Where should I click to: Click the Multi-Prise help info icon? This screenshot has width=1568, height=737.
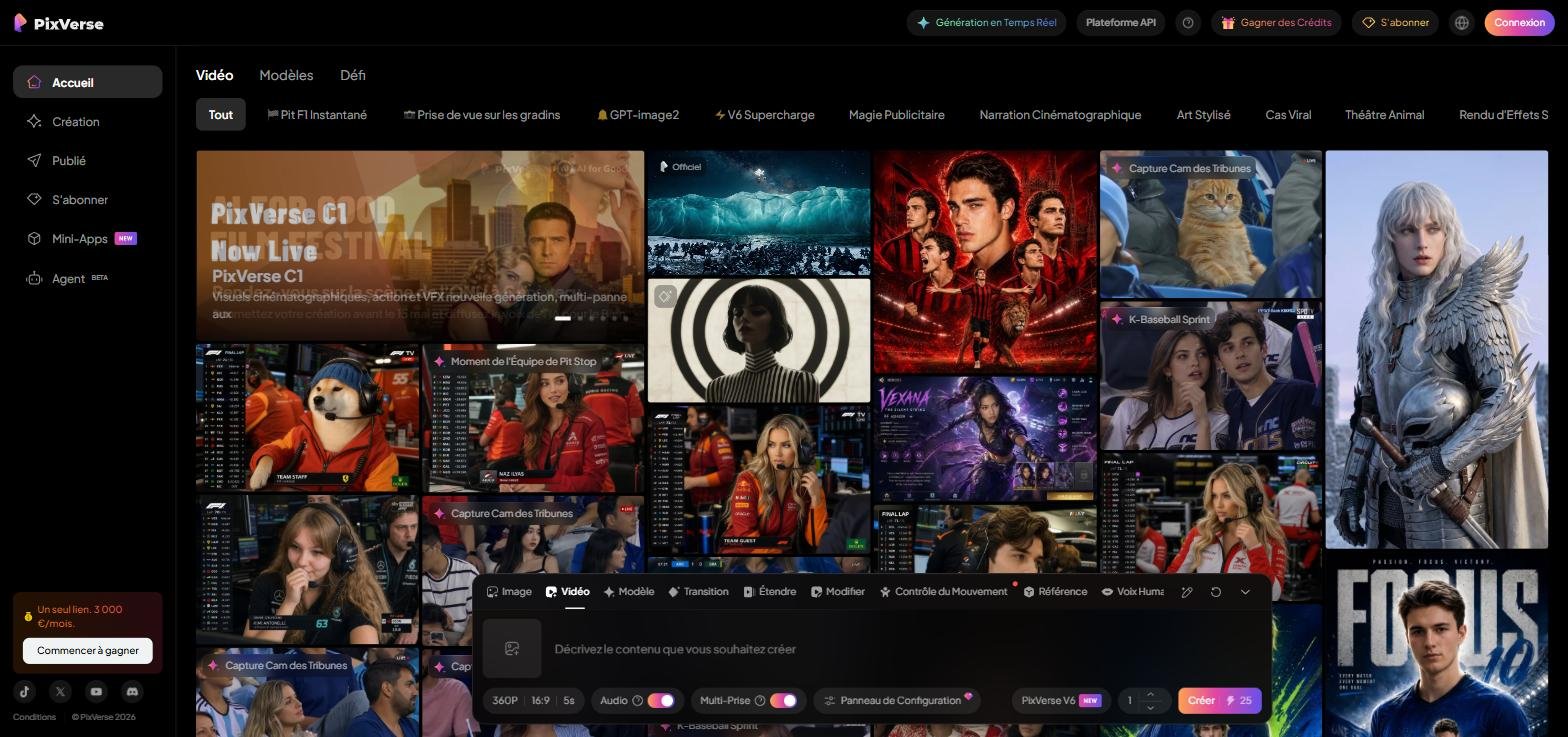[760, 701]
